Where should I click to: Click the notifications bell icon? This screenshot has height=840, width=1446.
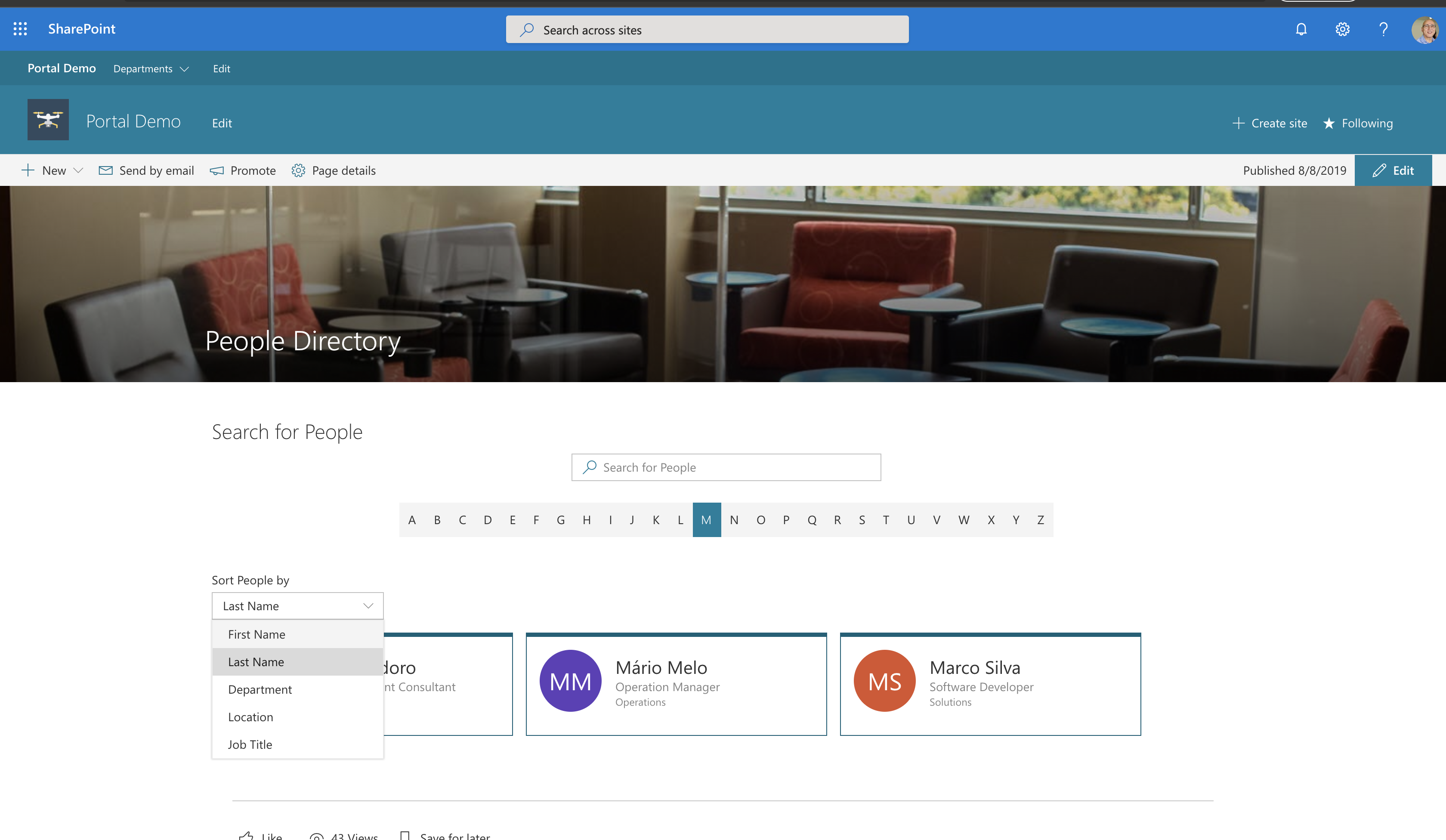pyautogui.click(x=1301, y=29)
